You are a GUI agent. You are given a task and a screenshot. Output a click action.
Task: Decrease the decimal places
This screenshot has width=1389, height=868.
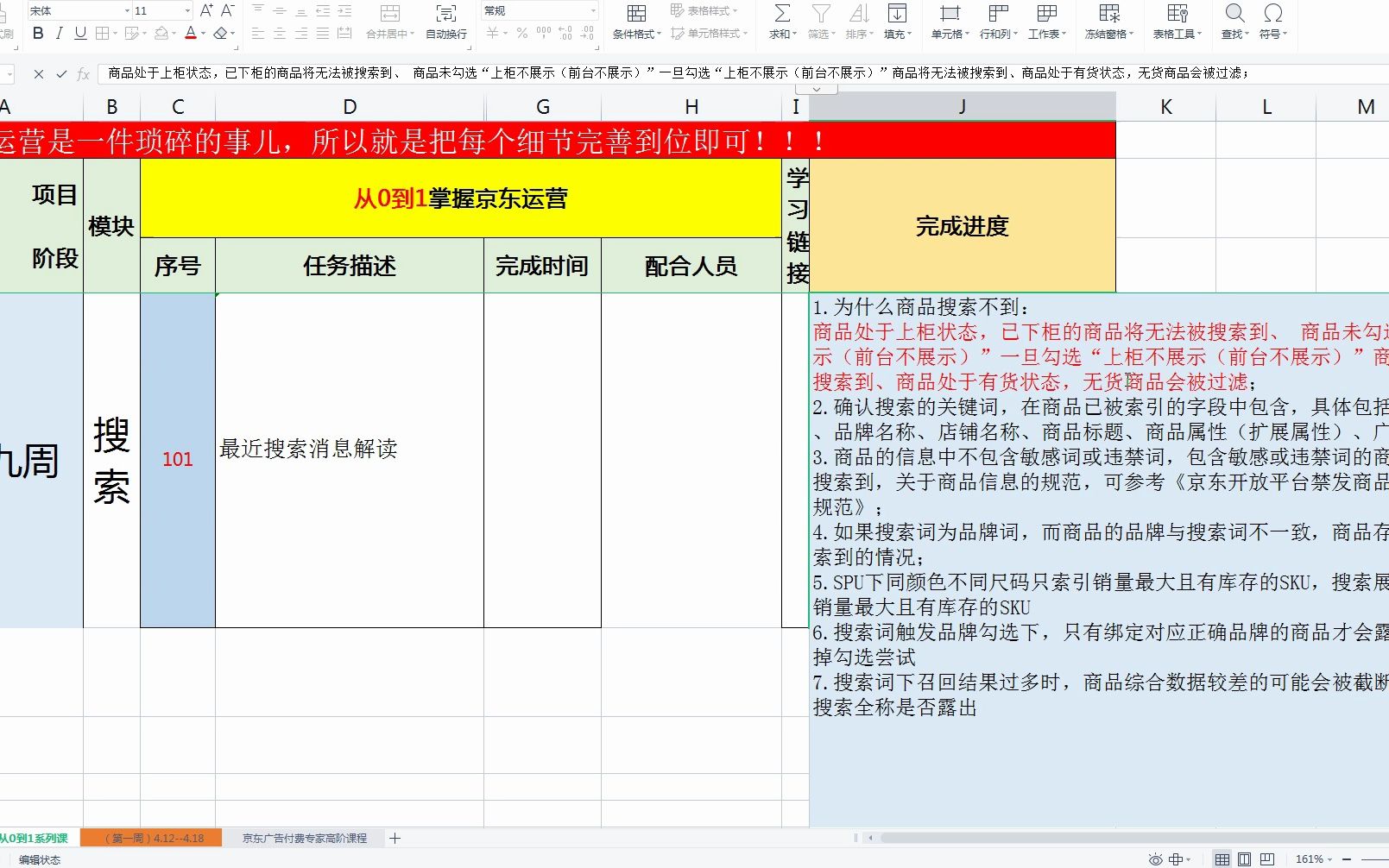tap(587, 33)
